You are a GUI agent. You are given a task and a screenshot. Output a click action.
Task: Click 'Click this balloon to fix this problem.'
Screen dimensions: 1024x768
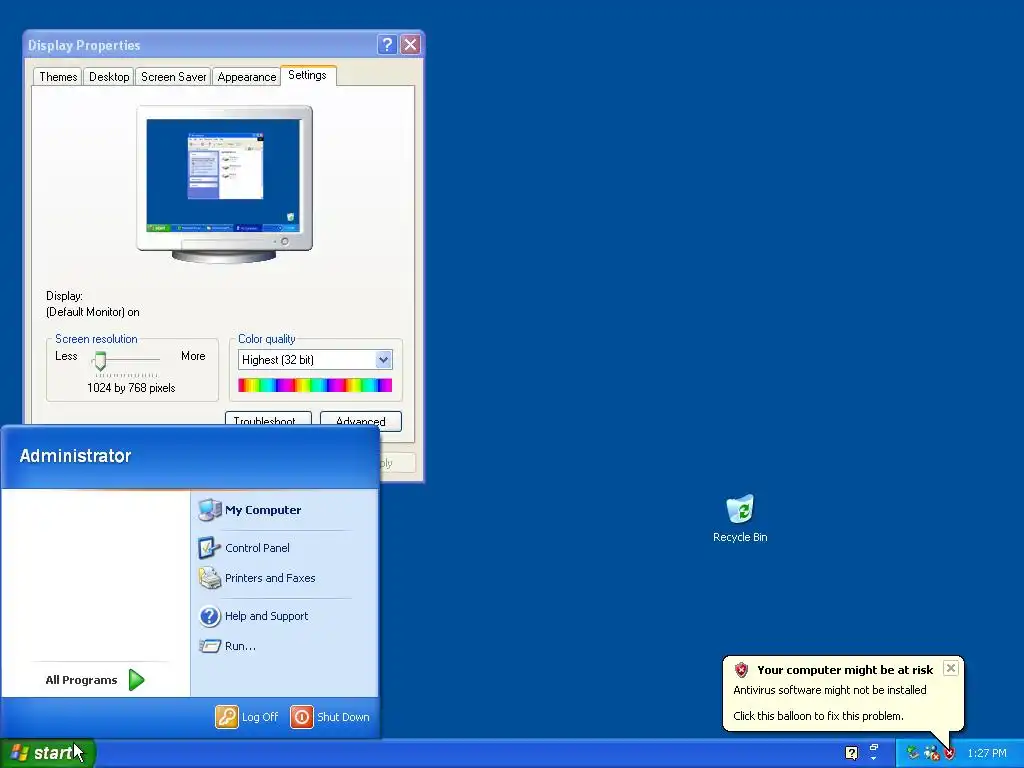pos(818,716)
